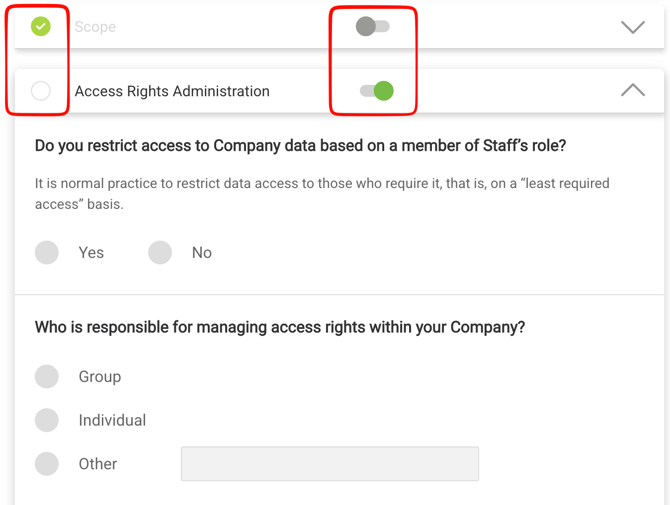Viewport: 670px width, 505px height.
Task: Click the empty status circle beside Access Rights Administration
Action: [41, 91]
